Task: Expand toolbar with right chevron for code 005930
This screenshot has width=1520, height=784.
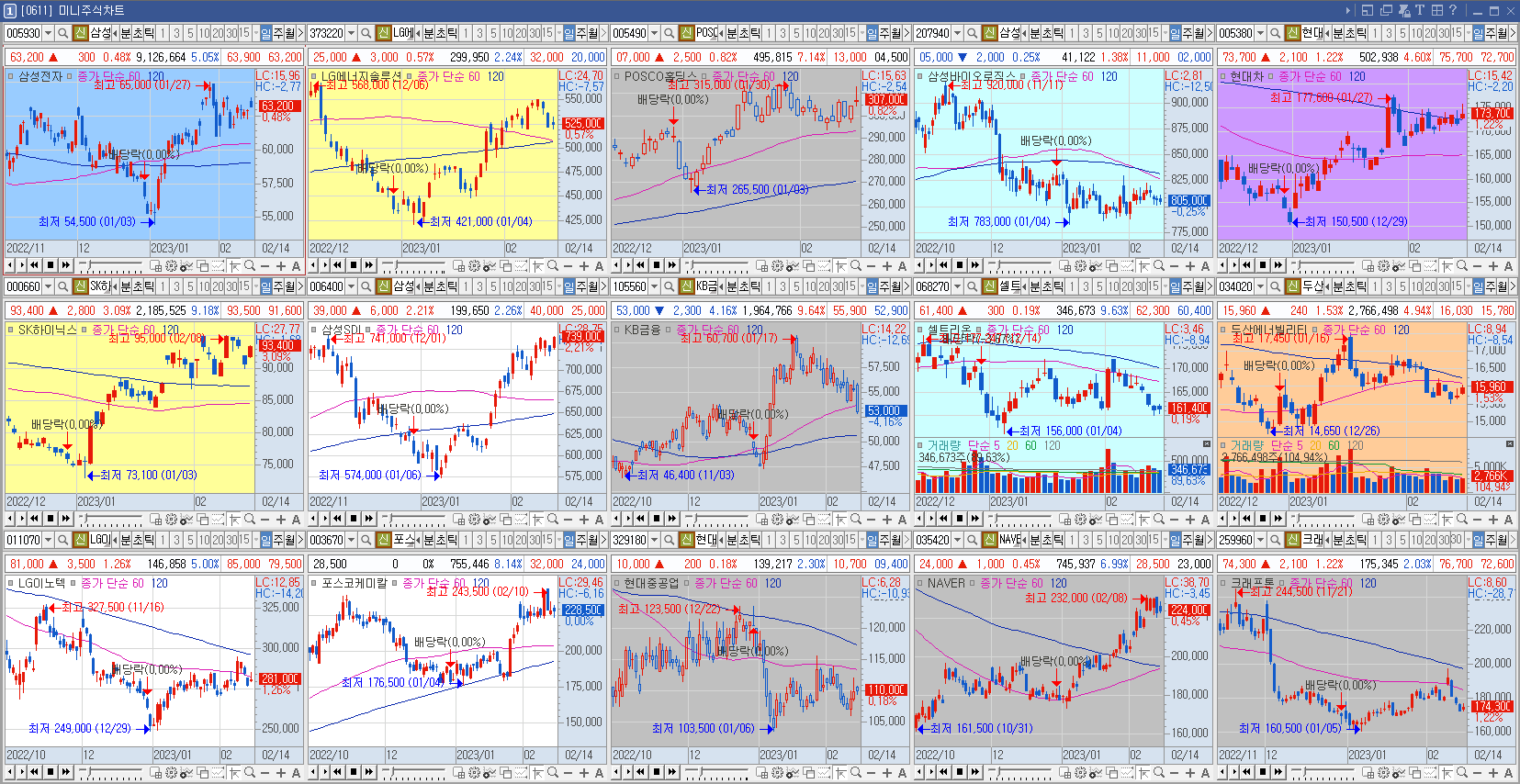Action: click(300, 32)
